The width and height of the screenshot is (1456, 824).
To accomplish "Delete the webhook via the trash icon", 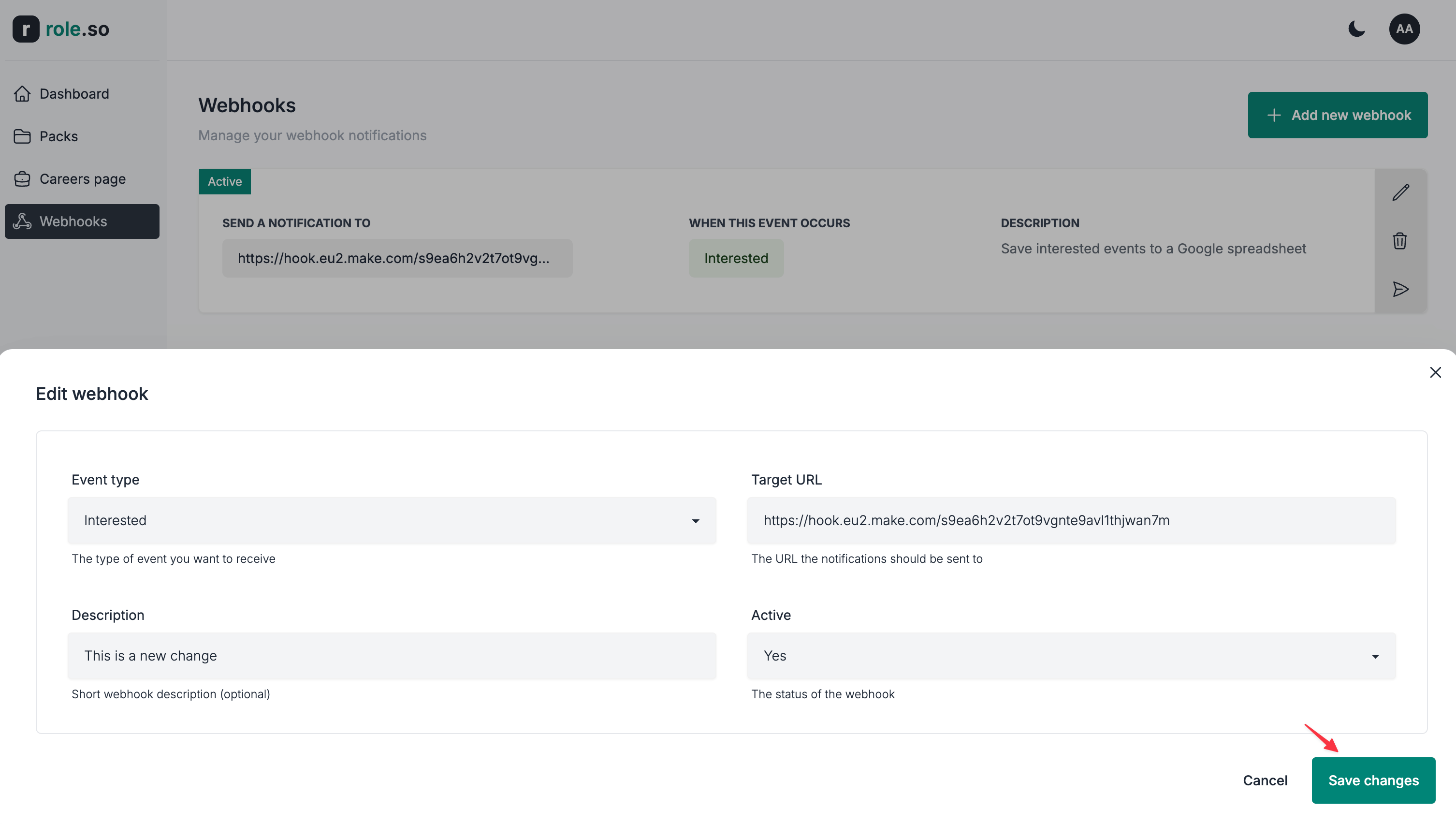I will pyautogui.click(x=1400, y=240).
